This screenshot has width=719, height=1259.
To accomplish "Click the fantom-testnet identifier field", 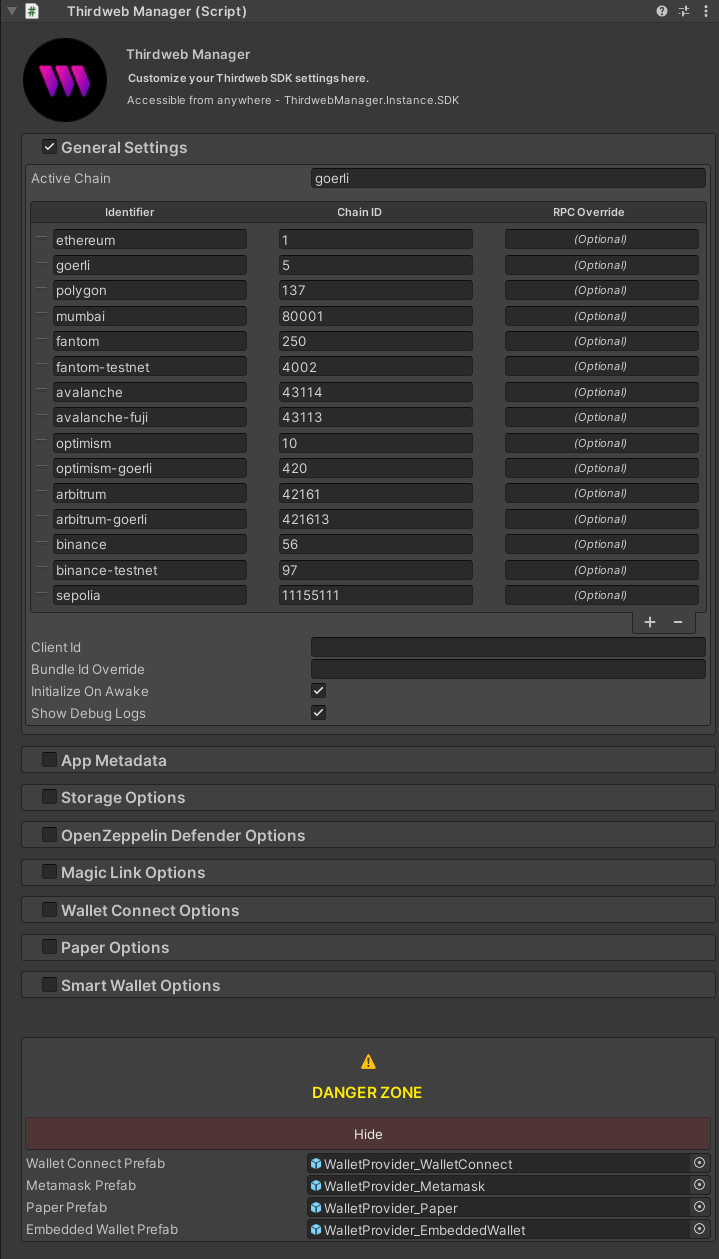I will pos(150,367).
